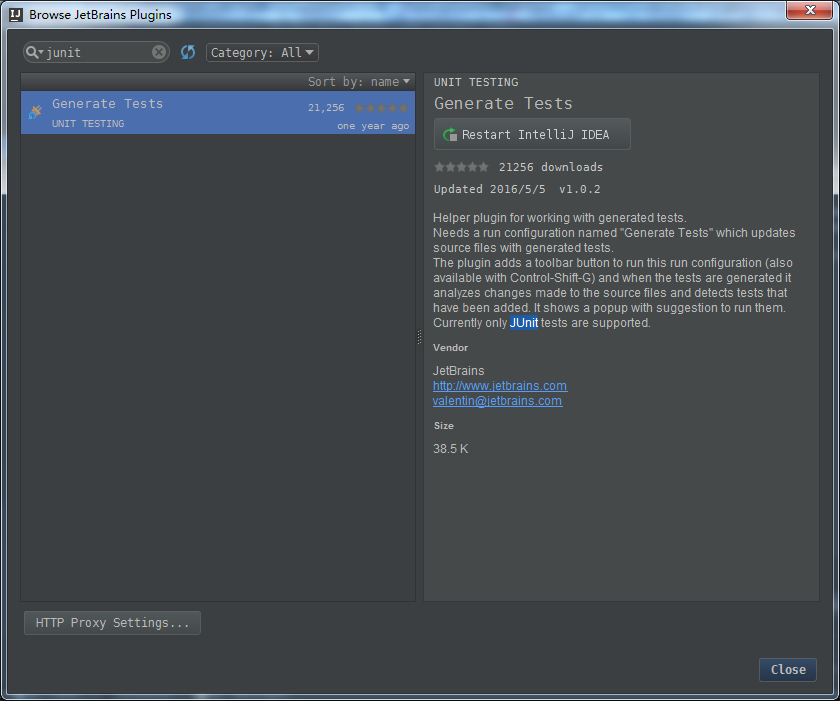
Task: Click the IntelliJ icon in title bar
Action: (16, 14)
